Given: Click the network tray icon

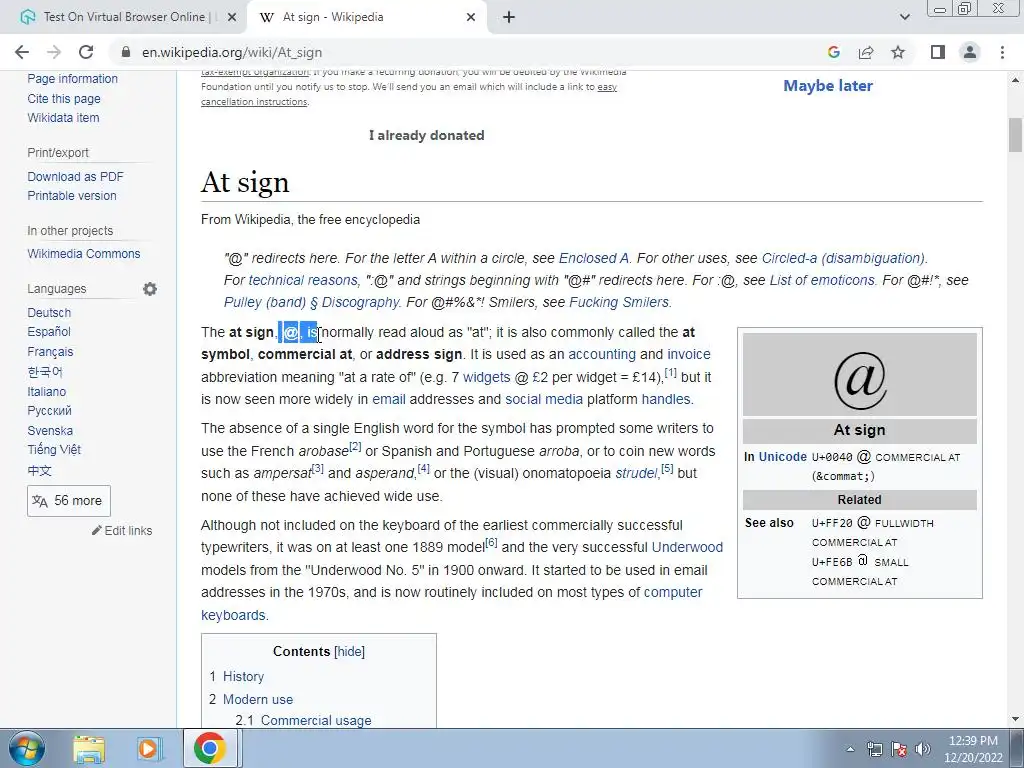Looking at the screenshot, I should tap(874, 749).
